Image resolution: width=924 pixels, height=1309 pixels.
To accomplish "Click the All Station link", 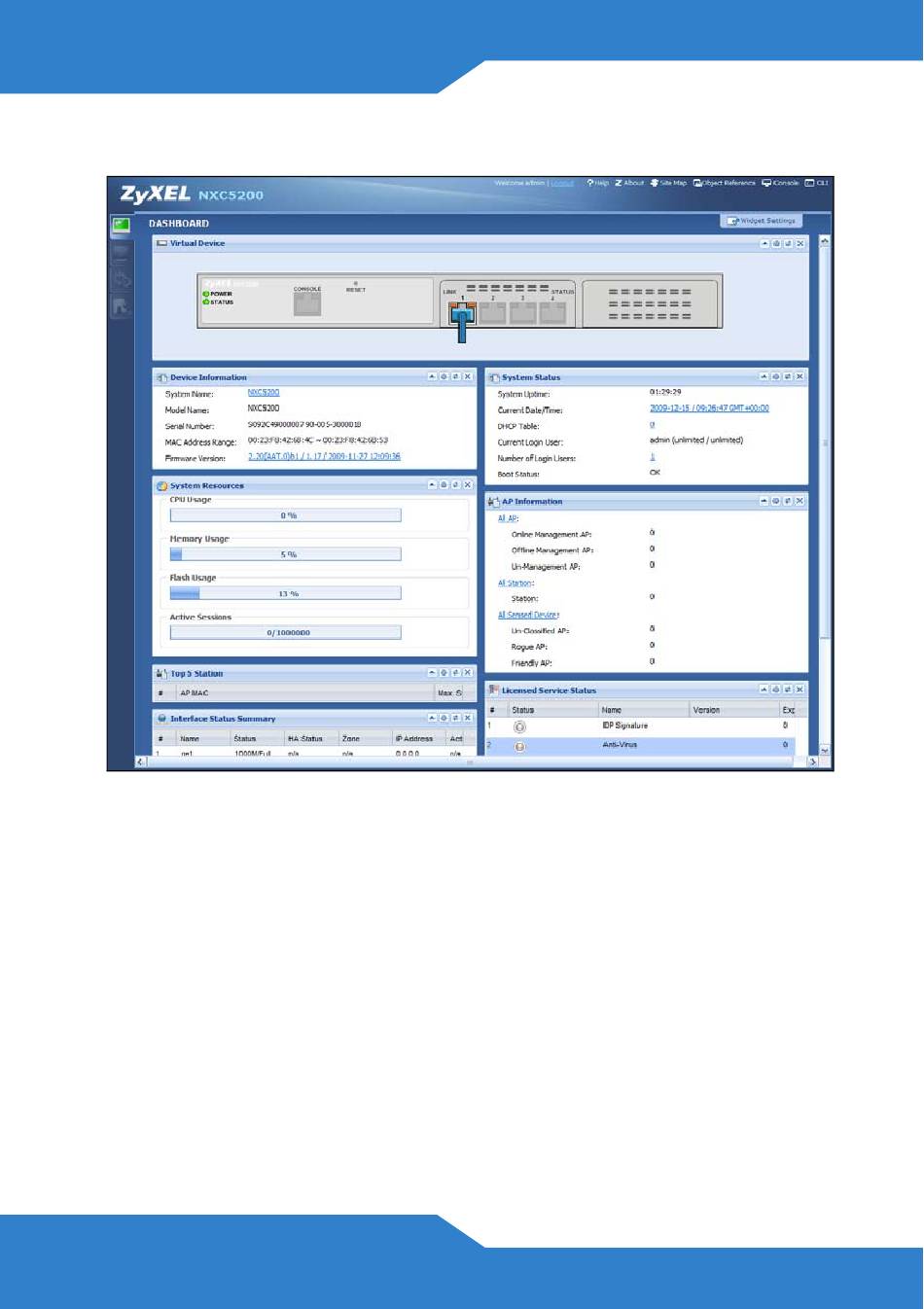I will tap(515, 584).
